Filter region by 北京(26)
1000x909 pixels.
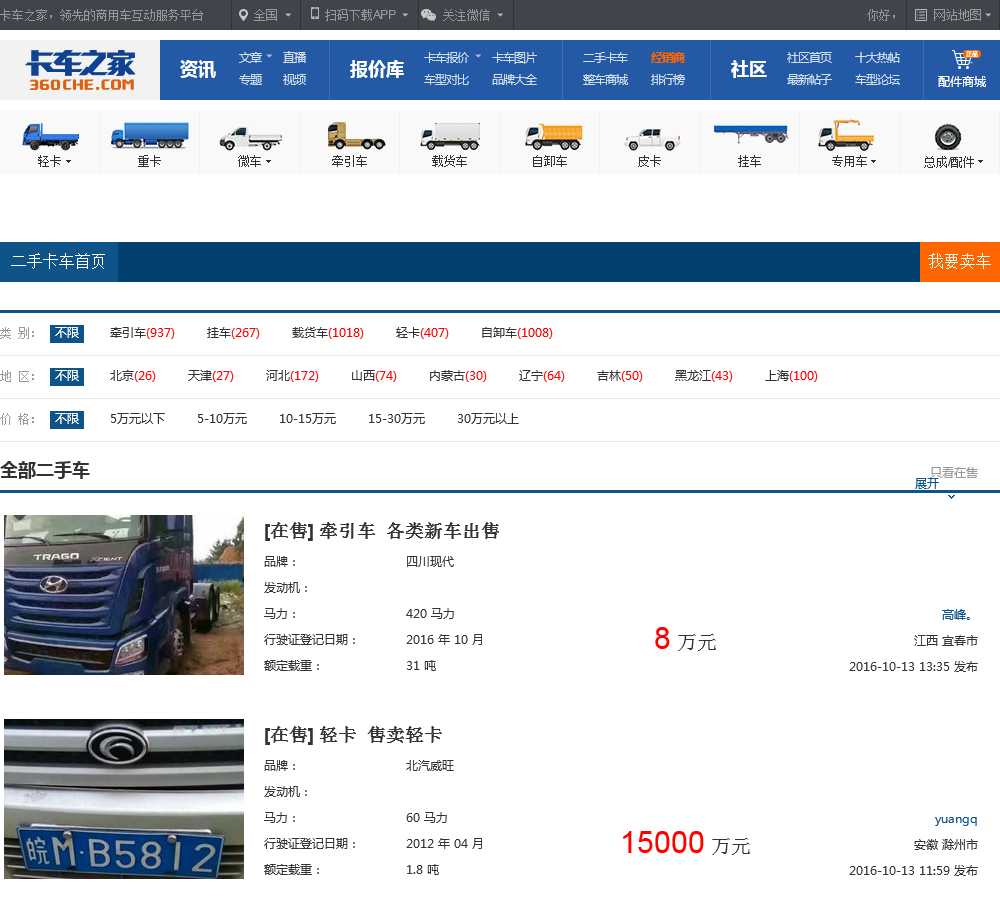[x=133, y=376]
